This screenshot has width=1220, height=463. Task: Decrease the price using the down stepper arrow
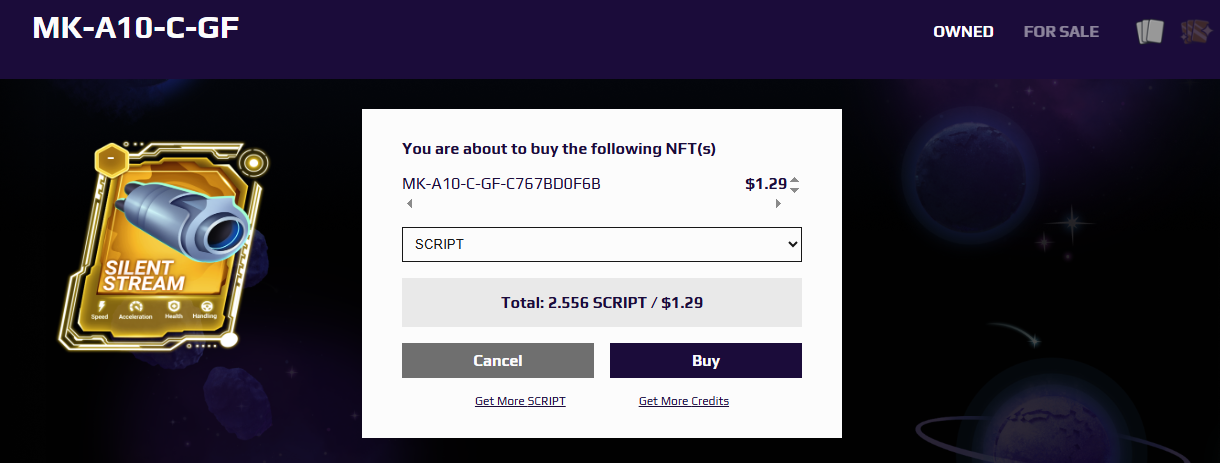point(794,190)
